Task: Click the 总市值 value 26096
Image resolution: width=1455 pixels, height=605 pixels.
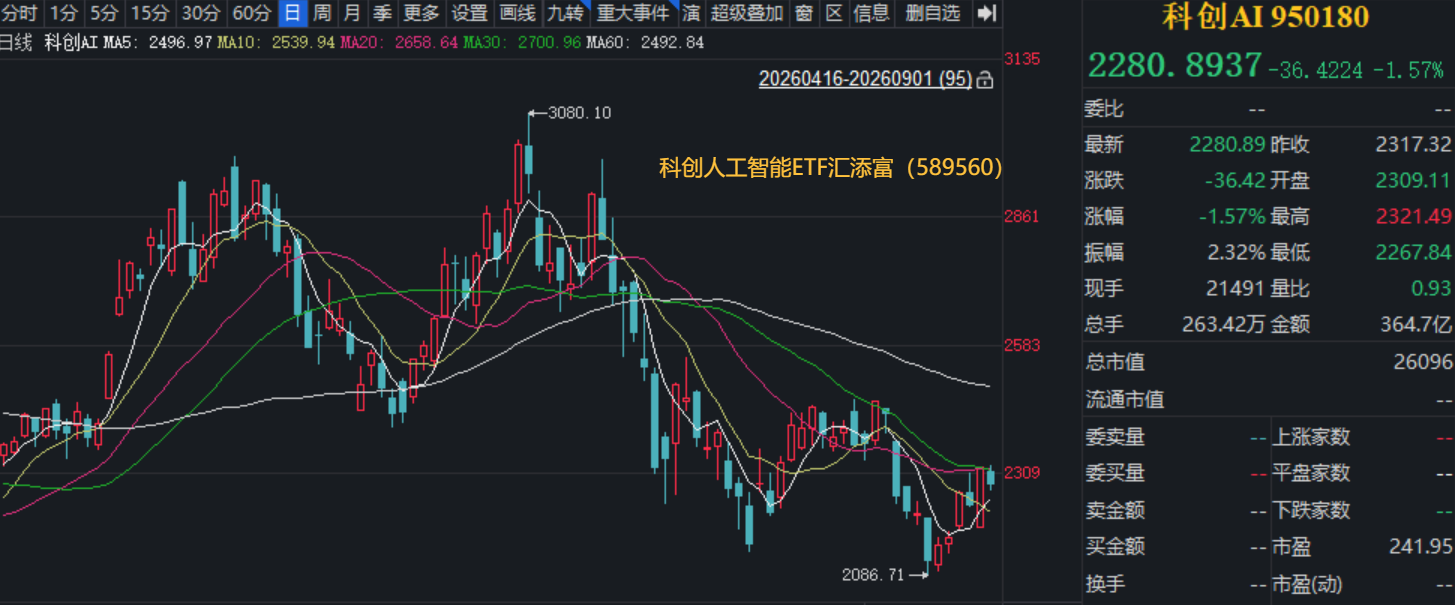Action: pos(1424,362)
